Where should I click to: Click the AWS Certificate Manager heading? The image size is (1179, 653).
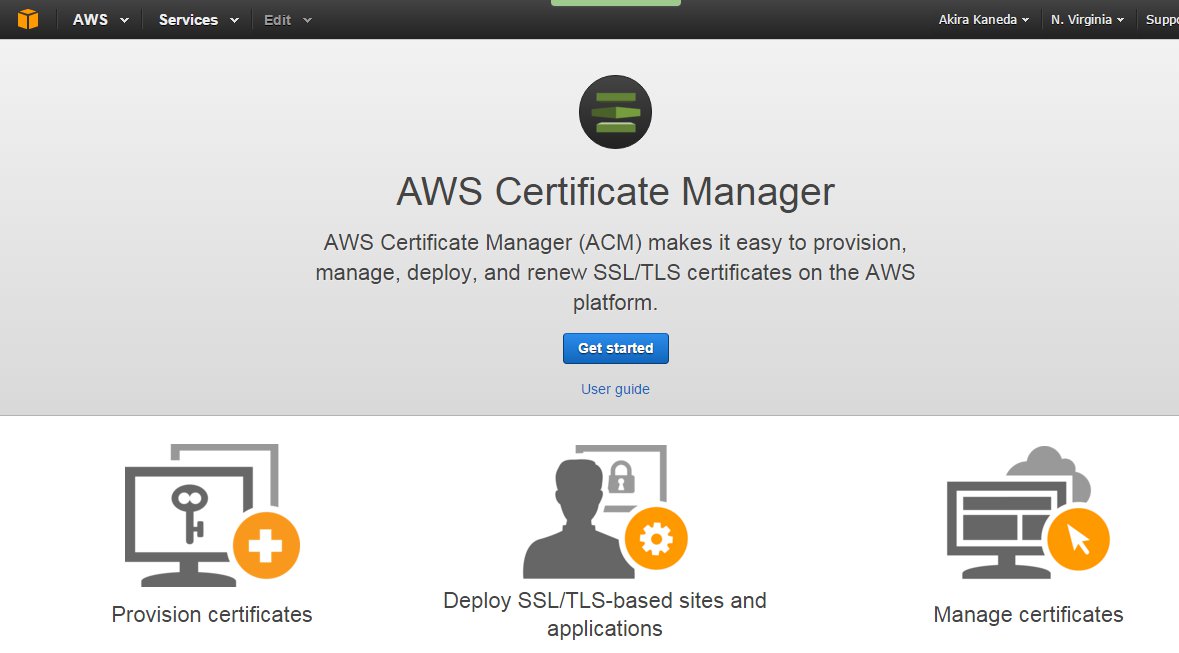click(x=615, y=191)
